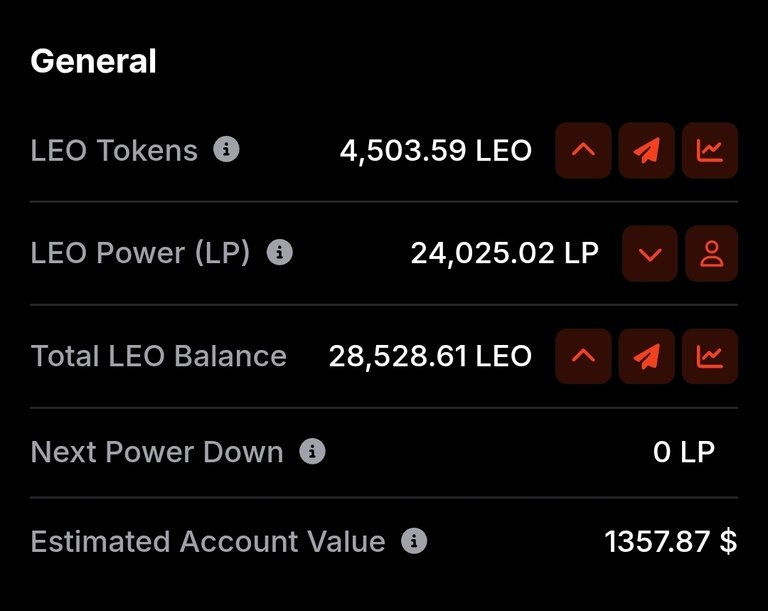Click the 1357.87 $ account value

click(671, 541)
